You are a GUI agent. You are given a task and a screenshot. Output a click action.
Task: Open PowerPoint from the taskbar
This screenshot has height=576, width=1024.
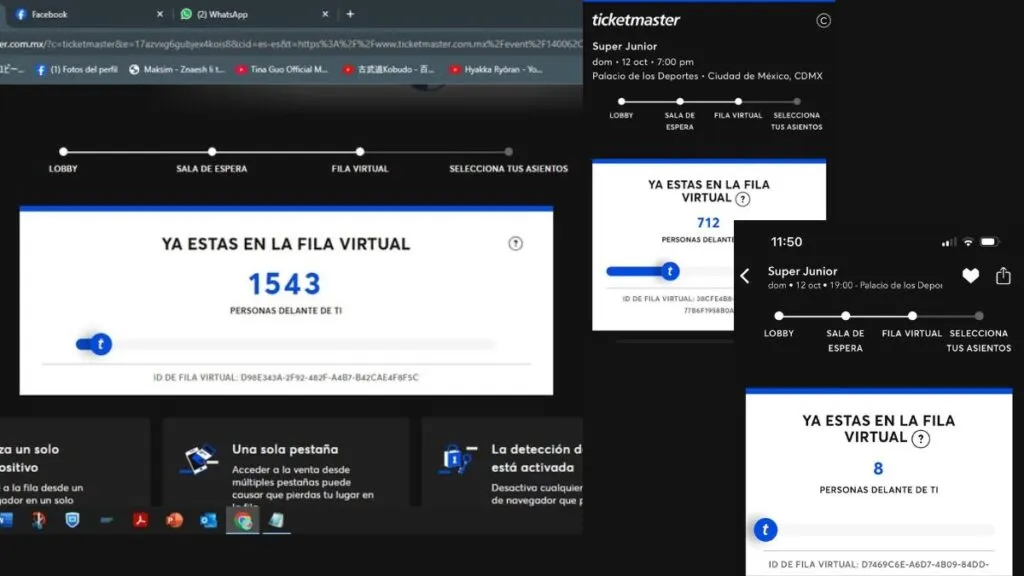click(174, 520)
